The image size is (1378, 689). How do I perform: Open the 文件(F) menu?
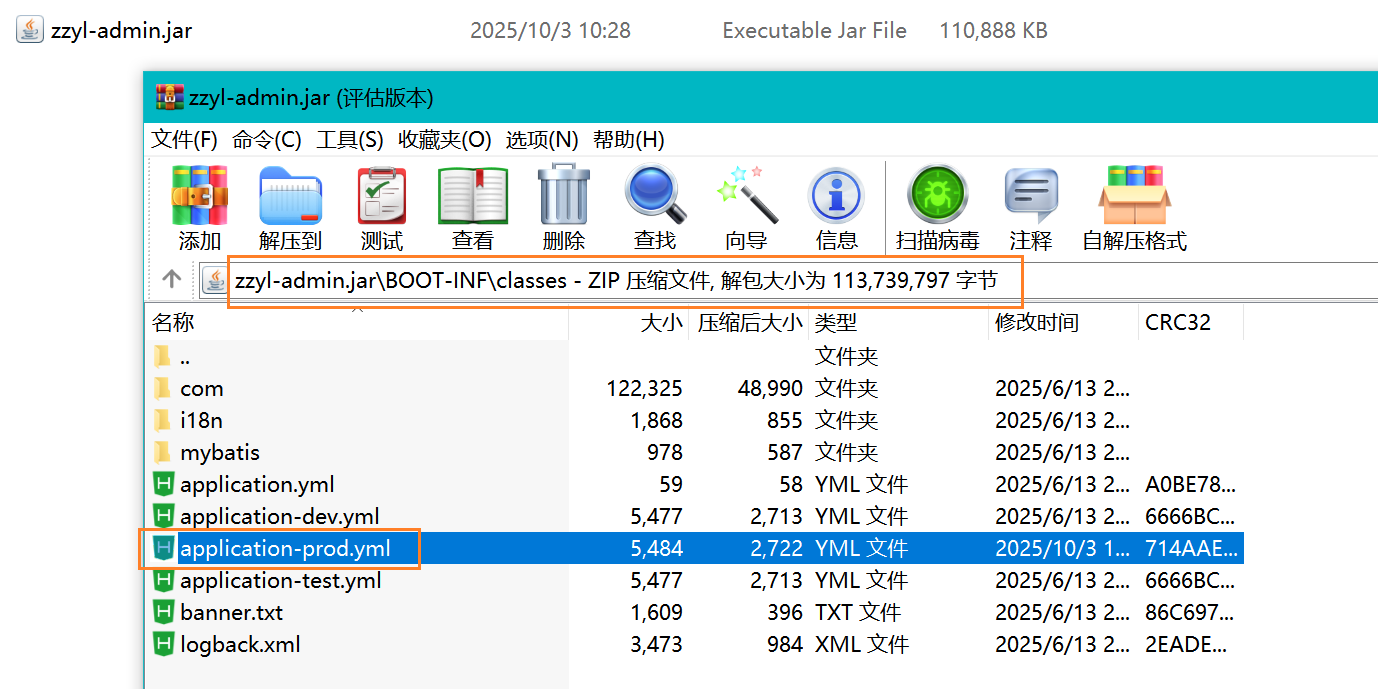(184, 139)
